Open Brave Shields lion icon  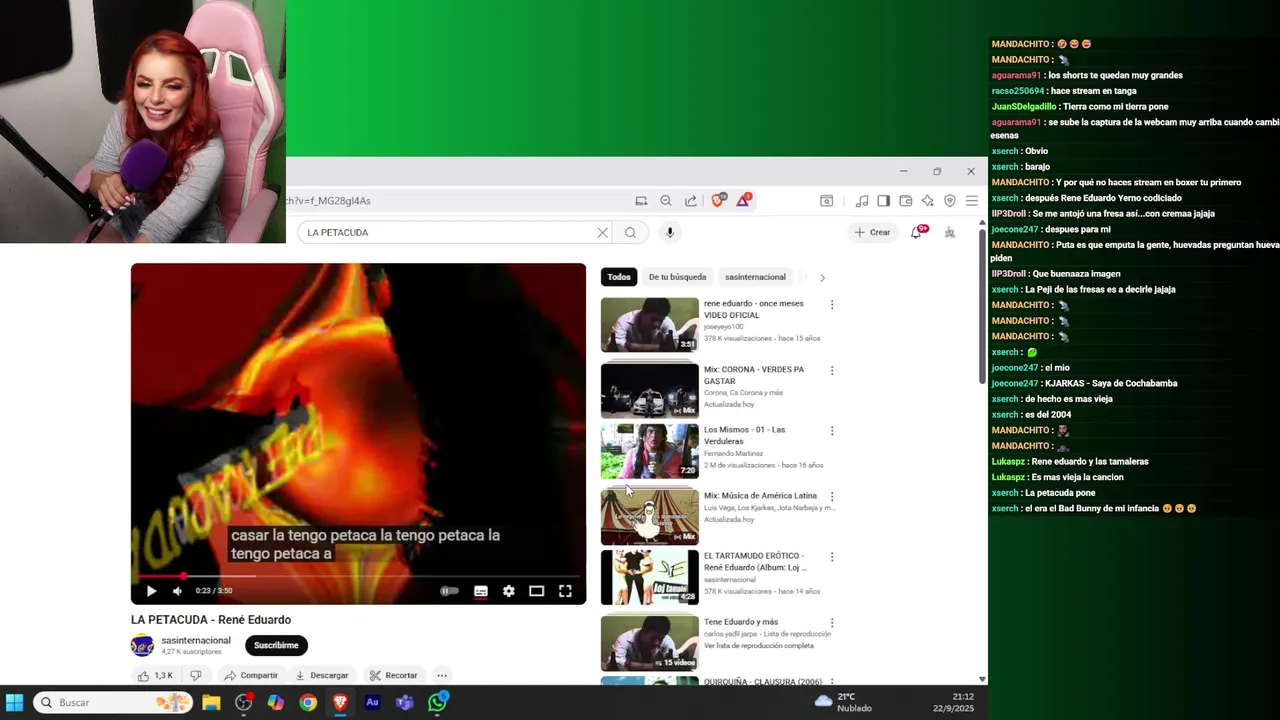click(x=718, y=200)
